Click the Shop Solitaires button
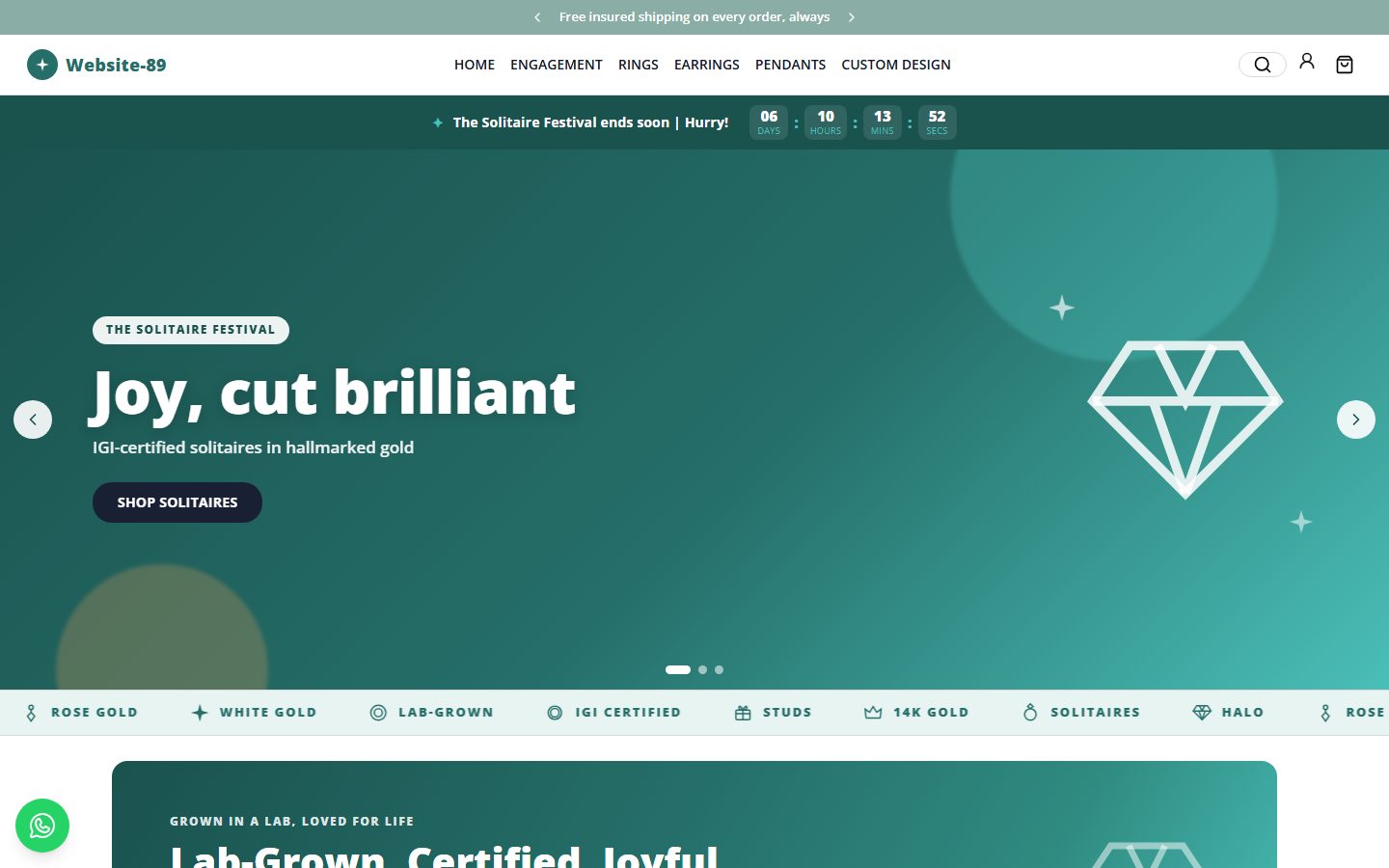The width and height of the screenshot is (1389, 868). [x=177, y=502]
